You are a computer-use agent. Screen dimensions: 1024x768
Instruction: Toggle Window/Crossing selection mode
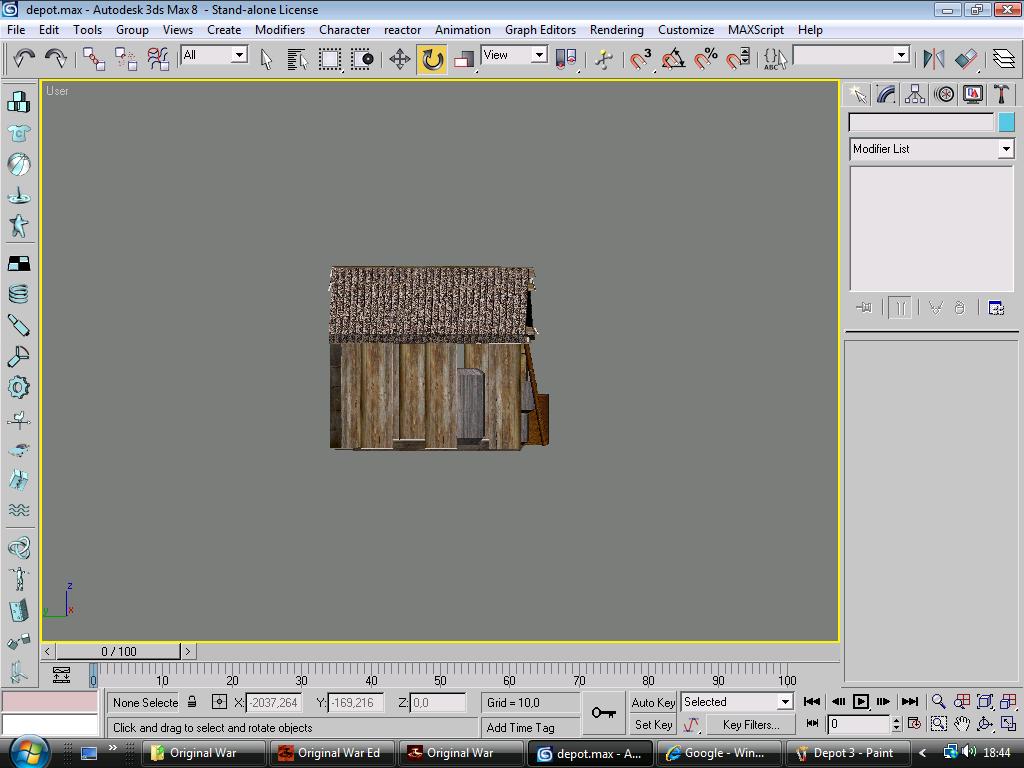[362, 59]
